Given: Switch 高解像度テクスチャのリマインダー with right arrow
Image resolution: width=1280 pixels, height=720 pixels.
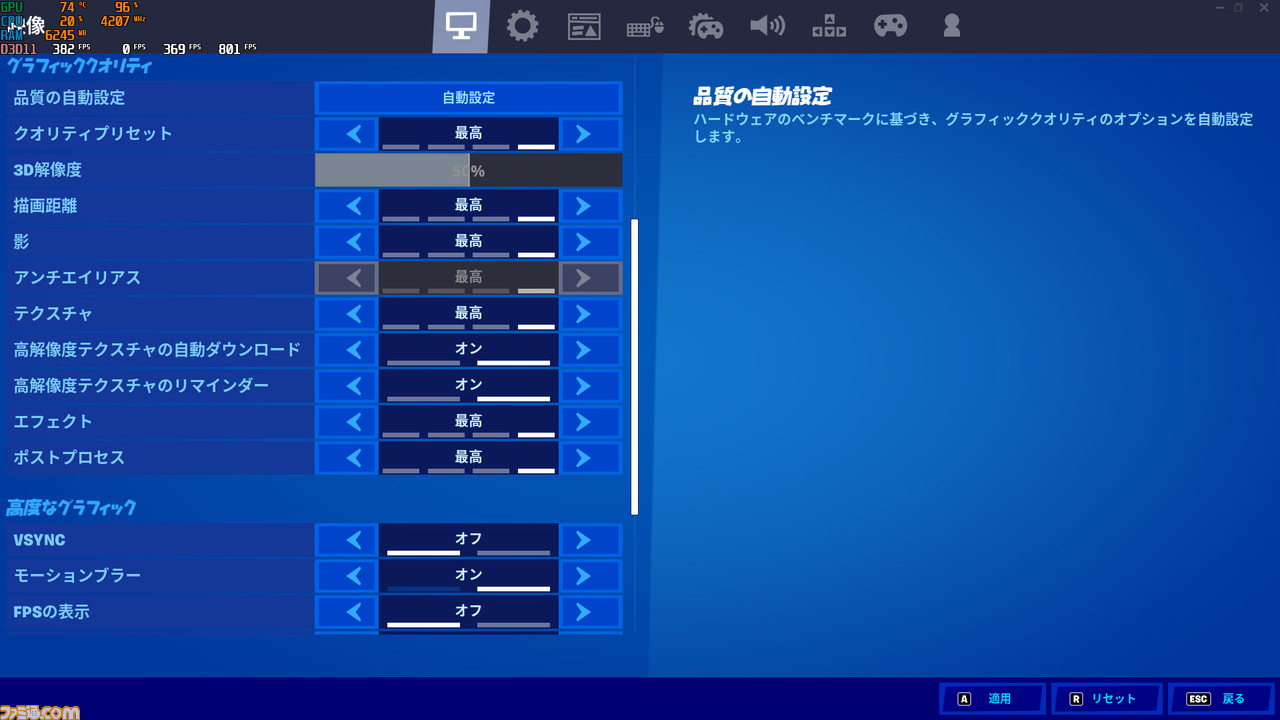Looking at the screenshot, I should click(x=590, y=386).
